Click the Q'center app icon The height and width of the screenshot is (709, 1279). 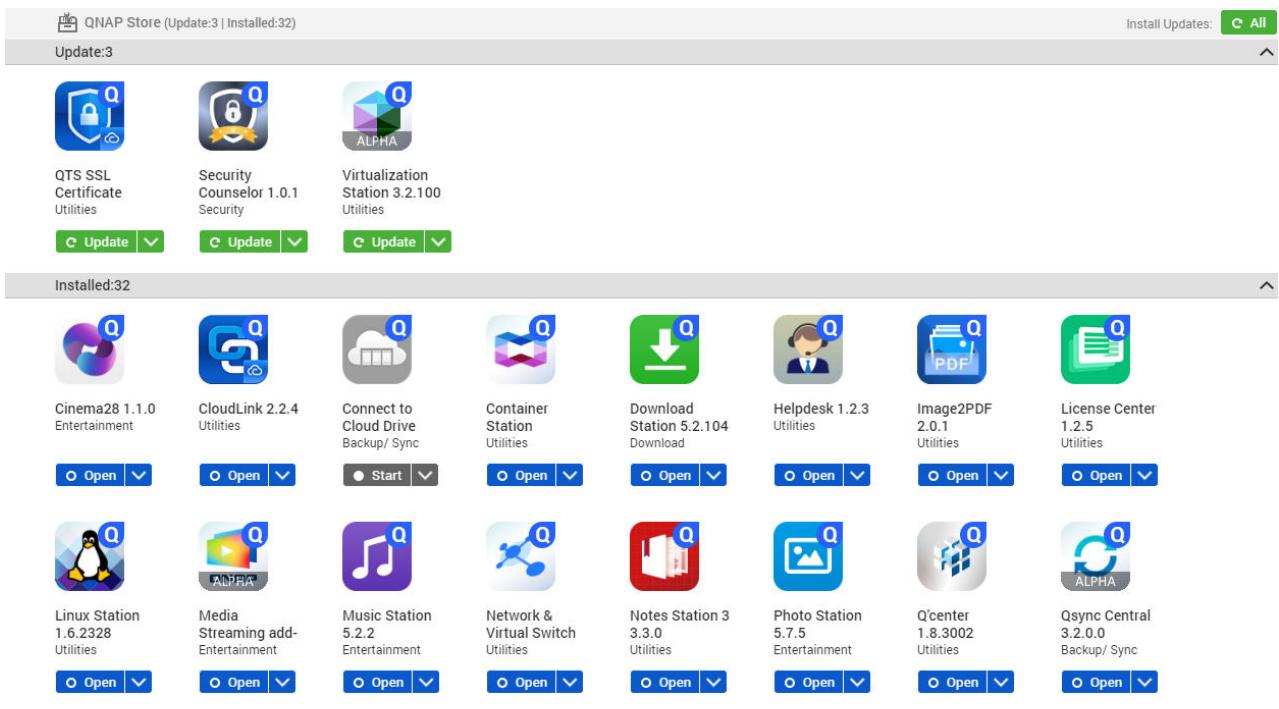(x=952, y=556)
